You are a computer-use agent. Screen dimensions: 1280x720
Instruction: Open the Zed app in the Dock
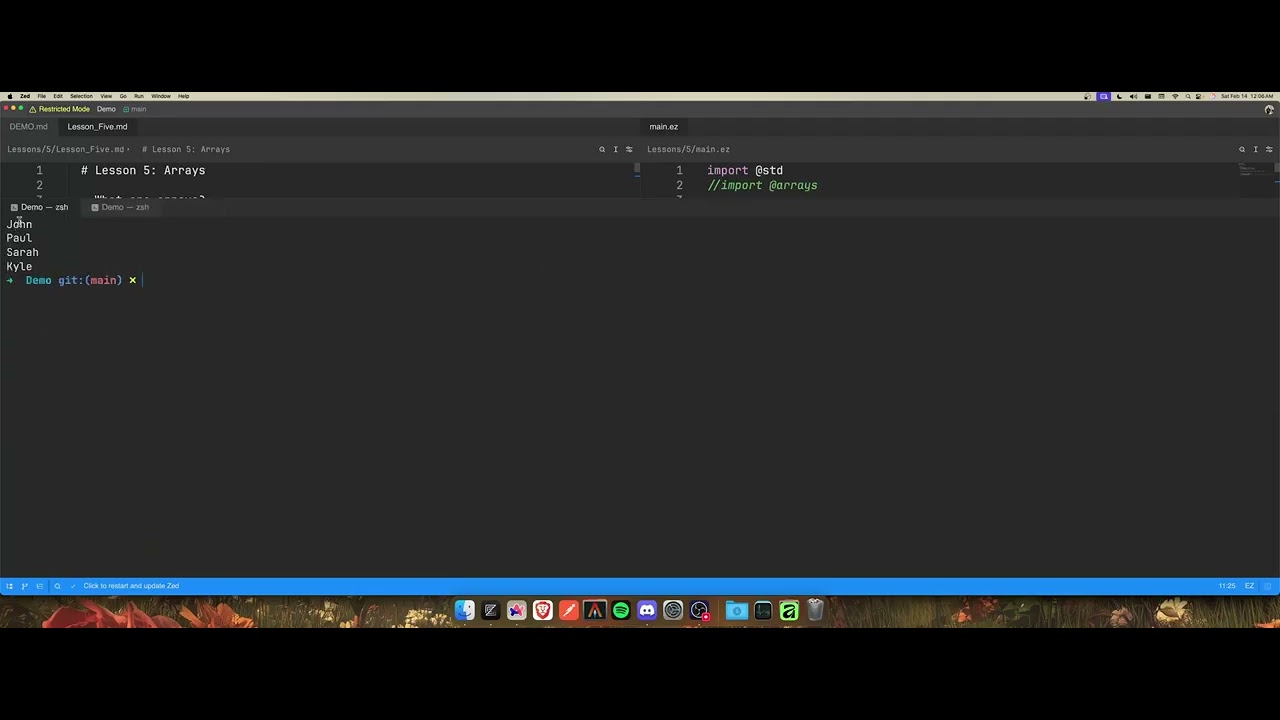click(x=490, y=610)
